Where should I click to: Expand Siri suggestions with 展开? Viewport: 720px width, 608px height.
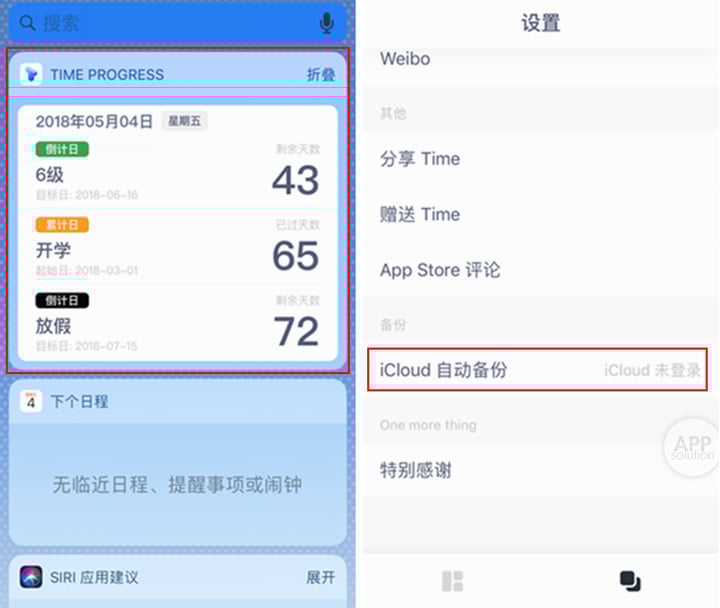pos(321,577)
